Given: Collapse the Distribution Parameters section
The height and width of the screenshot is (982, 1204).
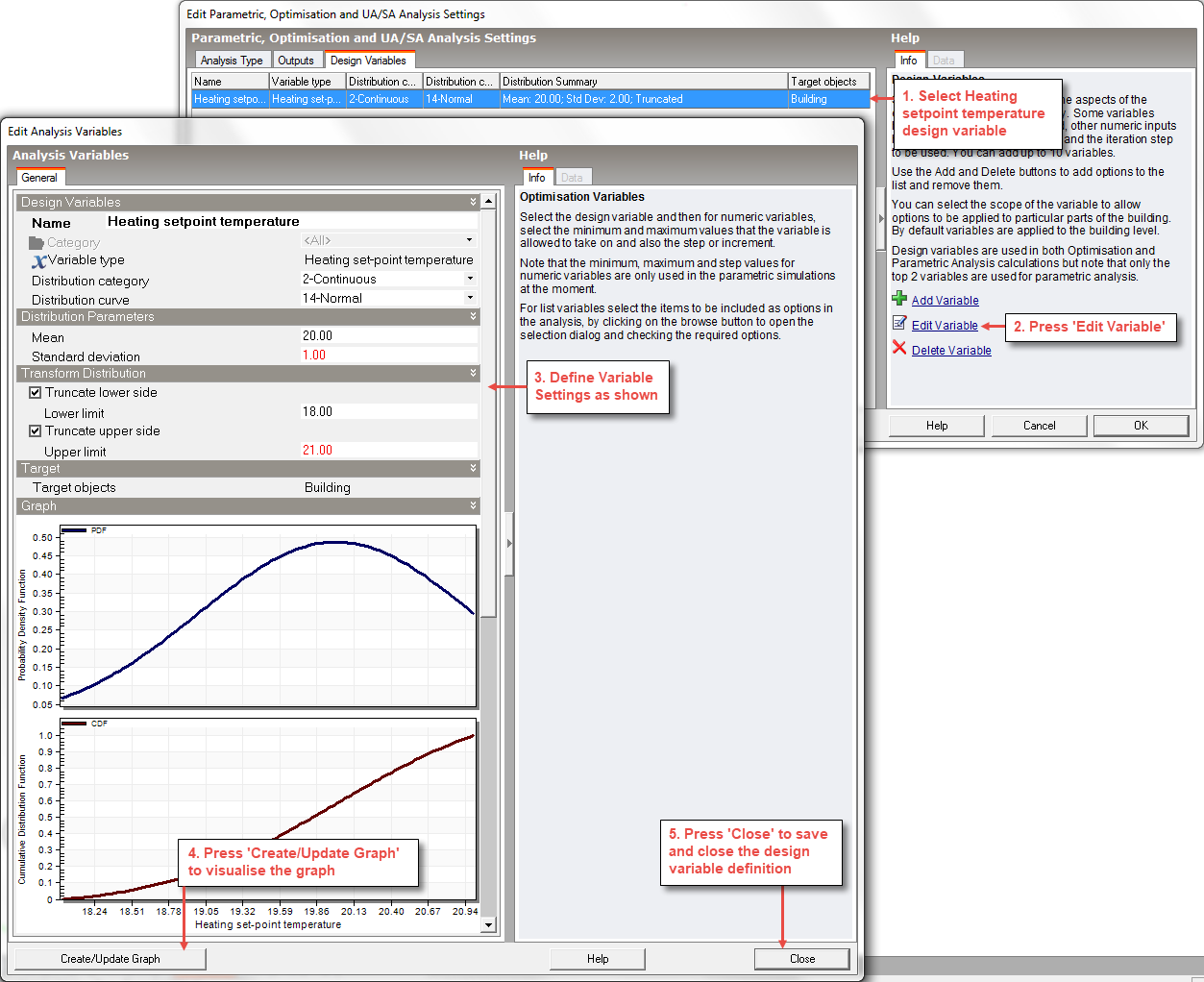Looking at the screenshot, I should click(473, 316).
